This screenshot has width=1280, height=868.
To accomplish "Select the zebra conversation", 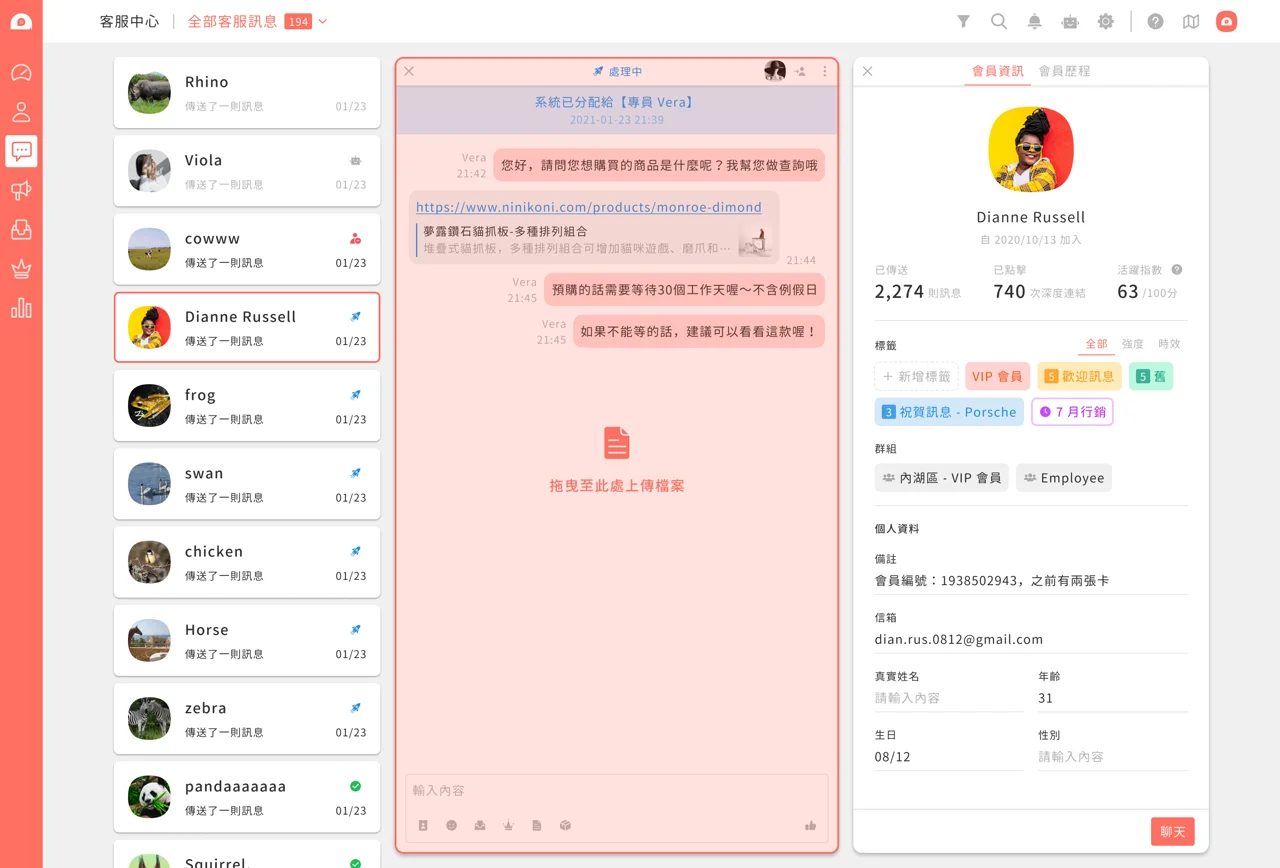I will [247, 719].
